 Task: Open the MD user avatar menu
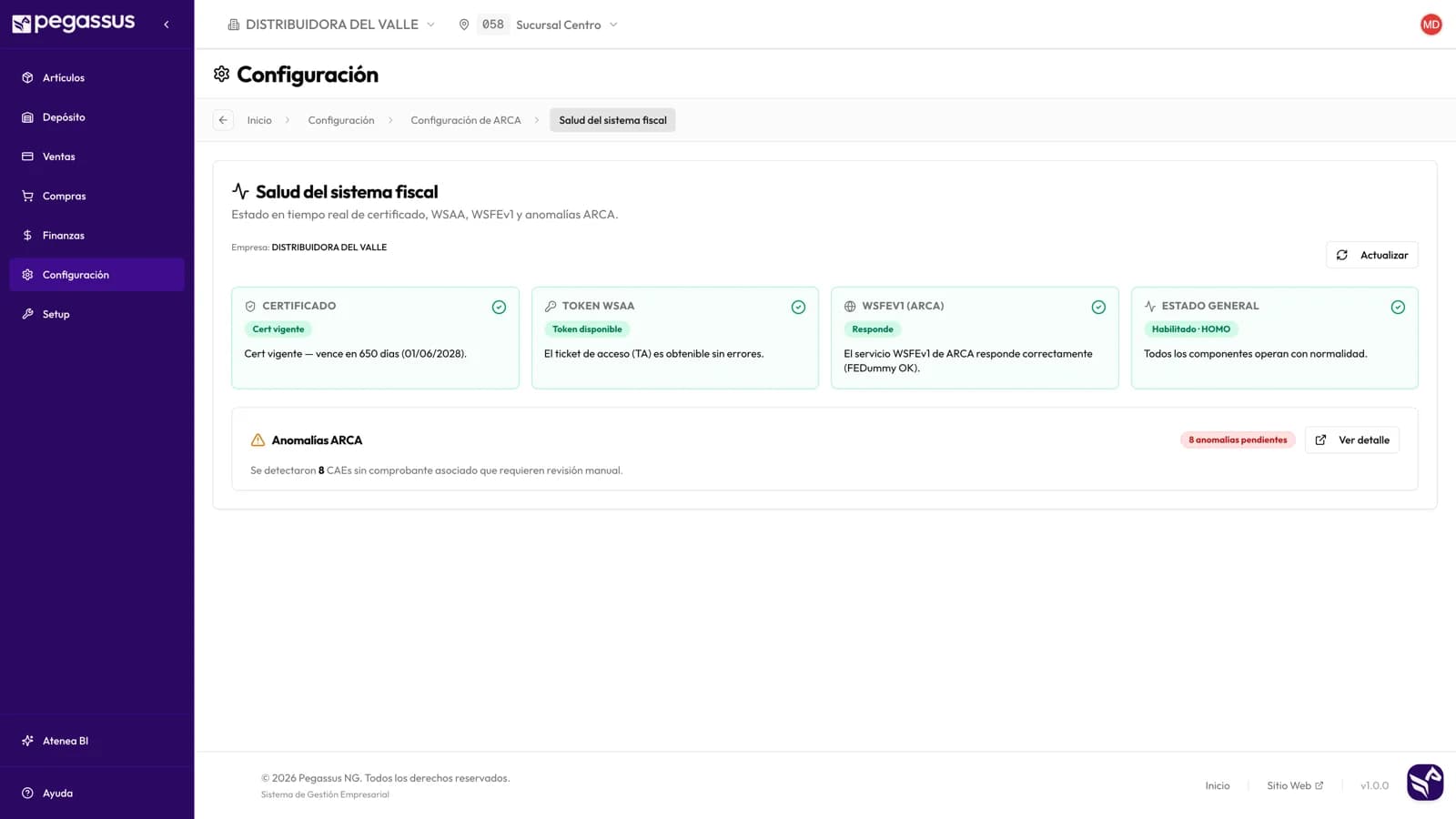[x=1431, y=25]
